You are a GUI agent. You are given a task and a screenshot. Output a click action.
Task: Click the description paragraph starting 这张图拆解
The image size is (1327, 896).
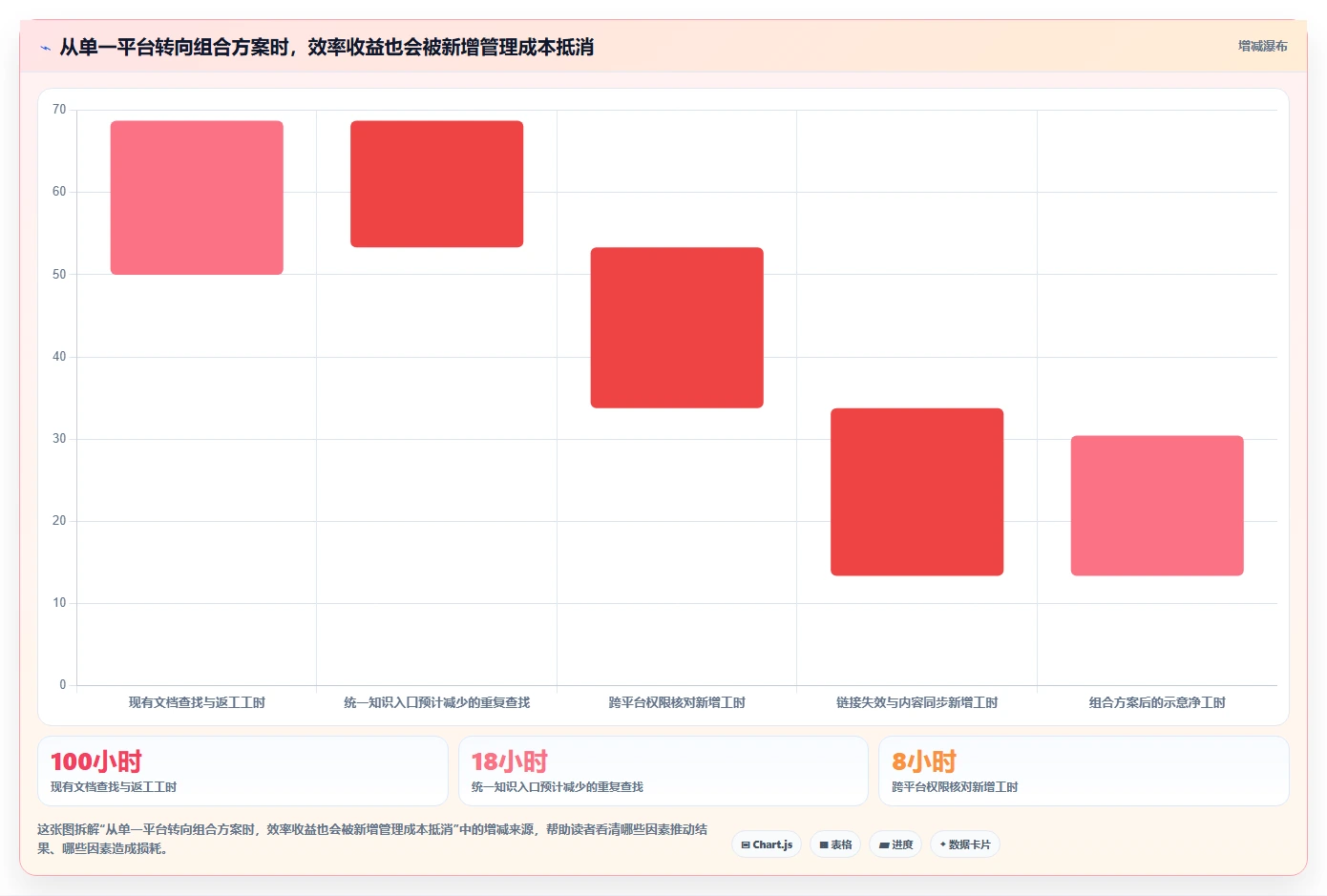pyautogui.click(x=372, y=839)
